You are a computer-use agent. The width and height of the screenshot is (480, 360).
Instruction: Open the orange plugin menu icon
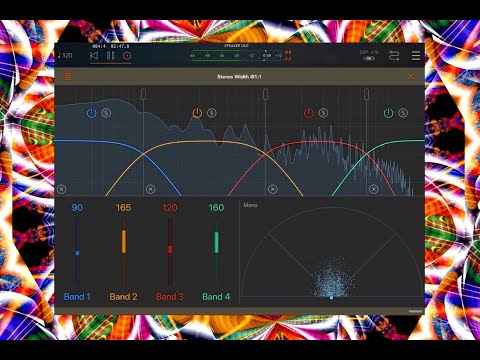click(x=68, y=76)
